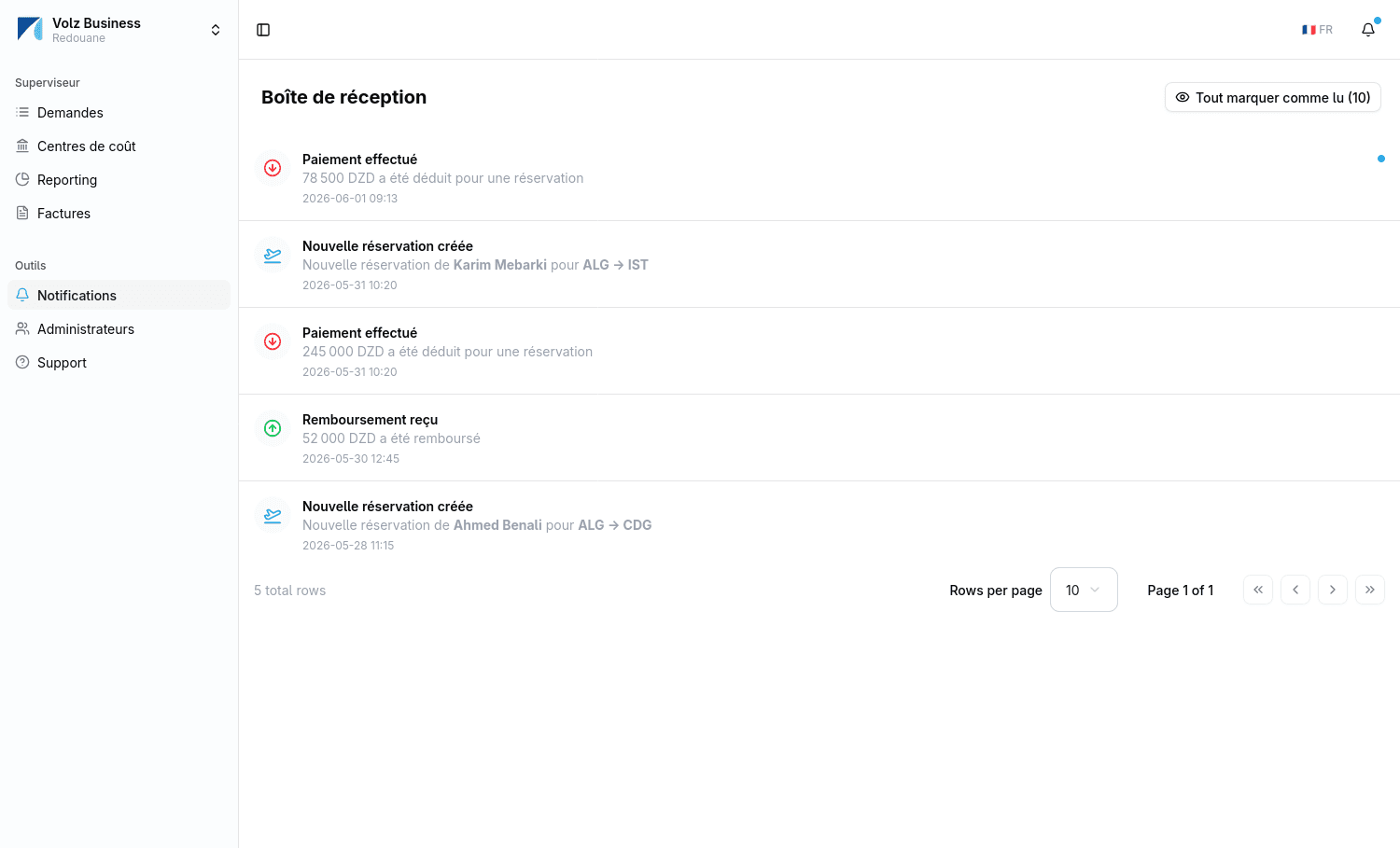
Task: Click plane icon of Ahmed Benali reservation
Action: [273, 515]
